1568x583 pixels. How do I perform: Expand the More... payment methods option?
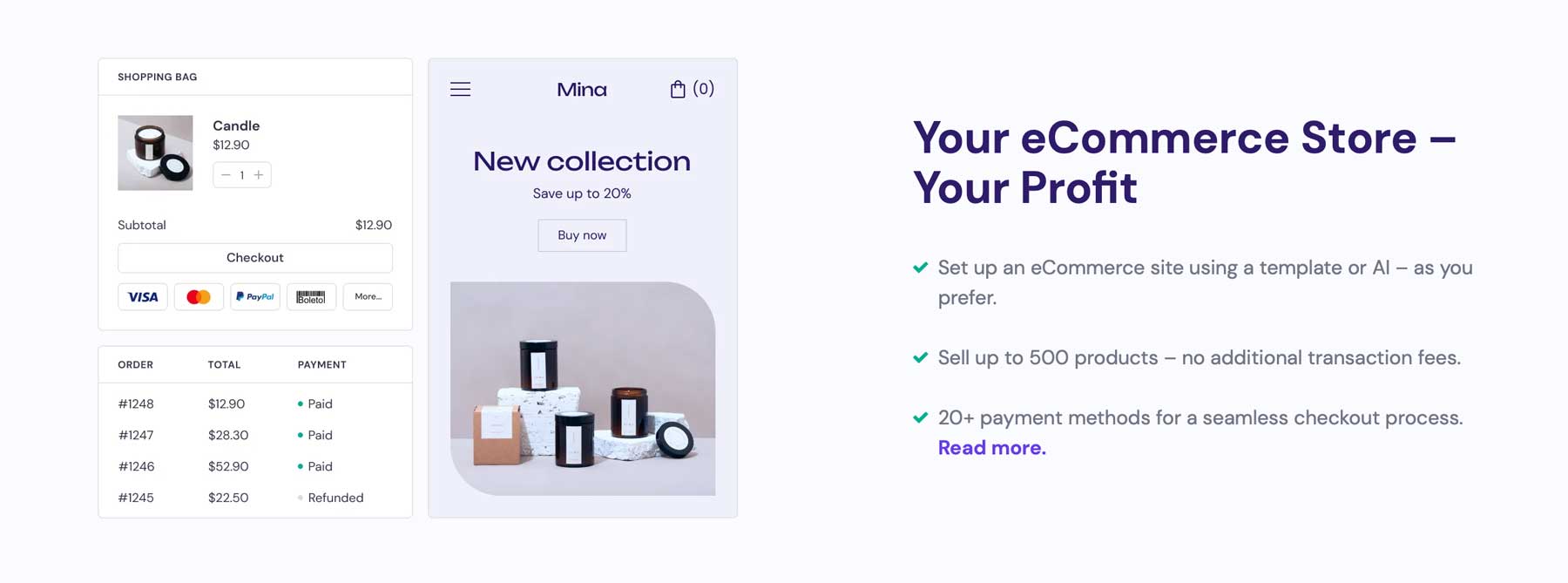367,296
